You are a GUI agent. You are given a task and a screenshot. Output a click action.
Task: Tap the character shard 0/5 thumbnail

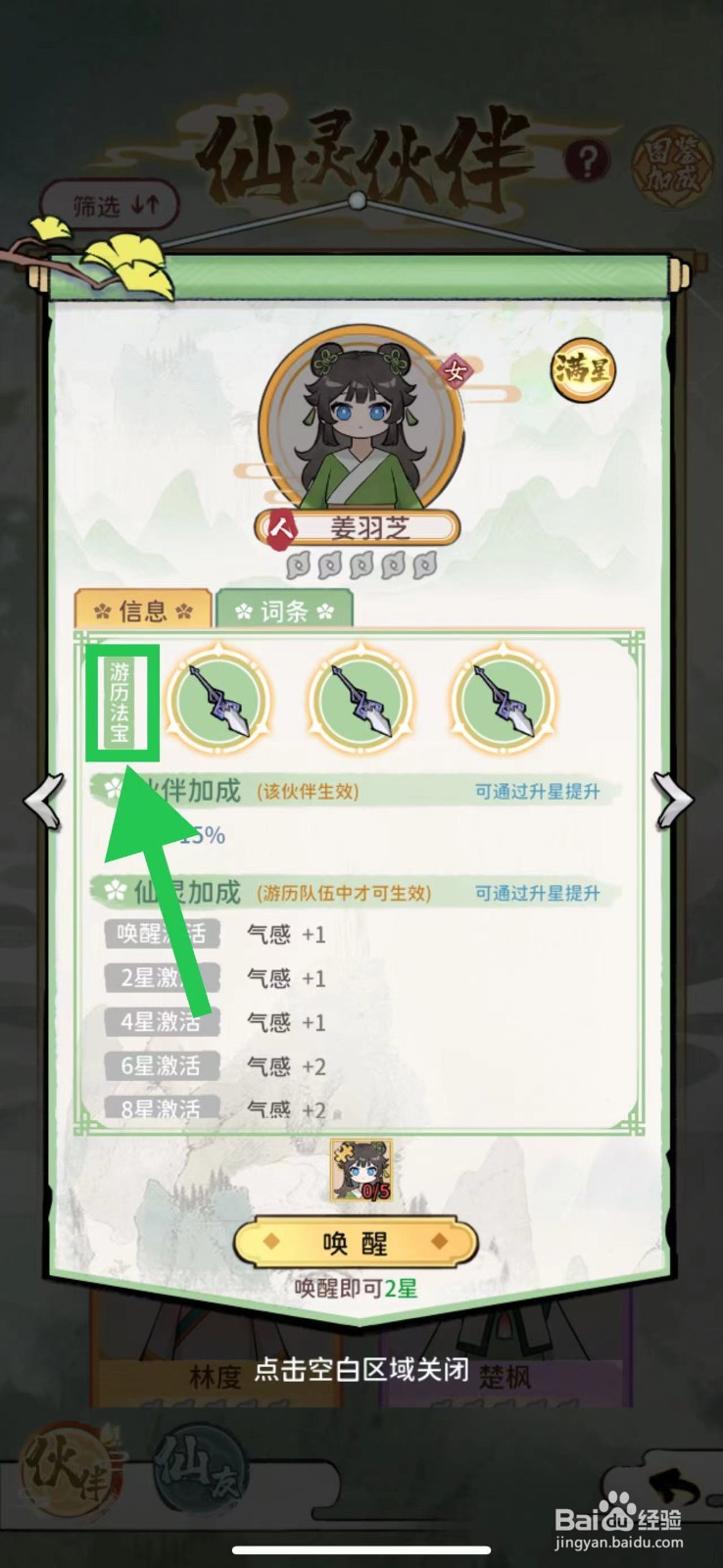tap(361, 1170)
